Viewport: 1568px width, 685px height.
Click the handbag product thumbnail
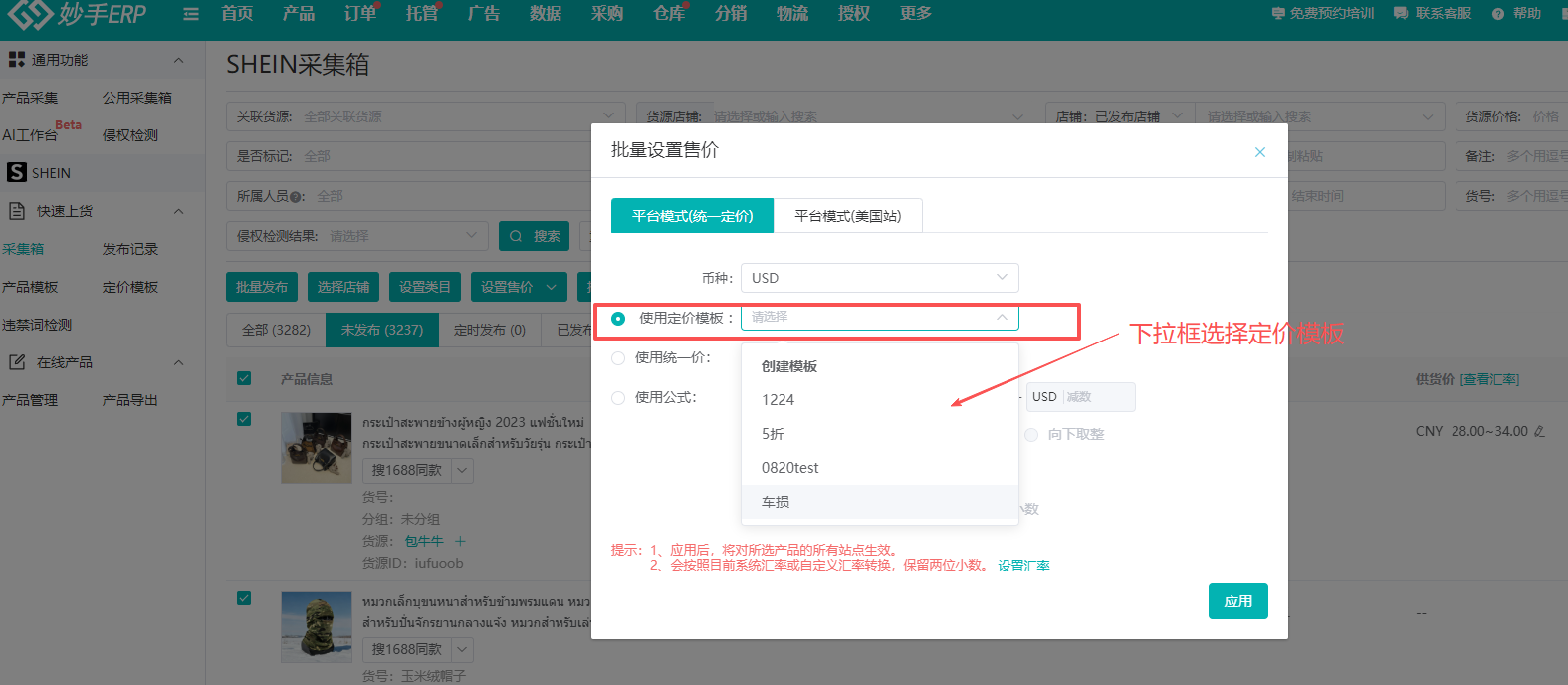316,448
